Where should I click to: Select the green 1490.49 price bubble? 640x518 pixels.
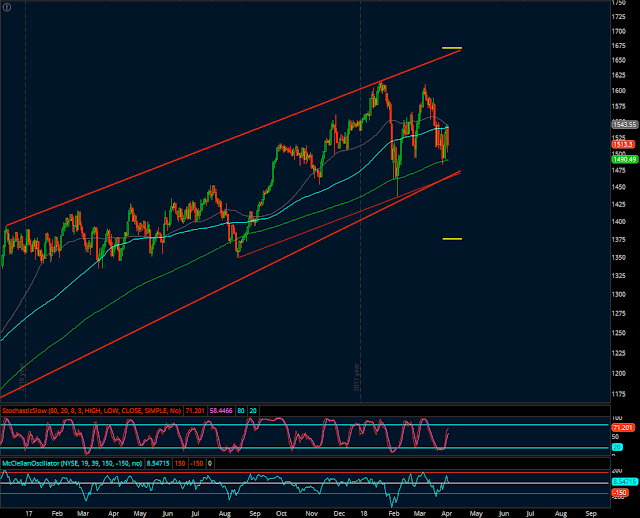(624, 159)
